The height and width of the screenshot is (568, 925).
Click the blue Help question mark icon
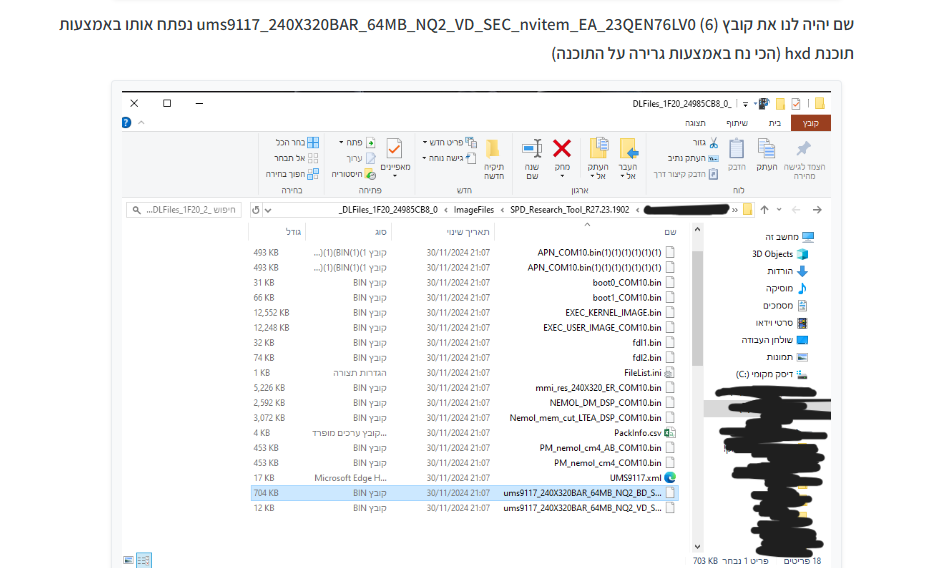click(126, 123)
